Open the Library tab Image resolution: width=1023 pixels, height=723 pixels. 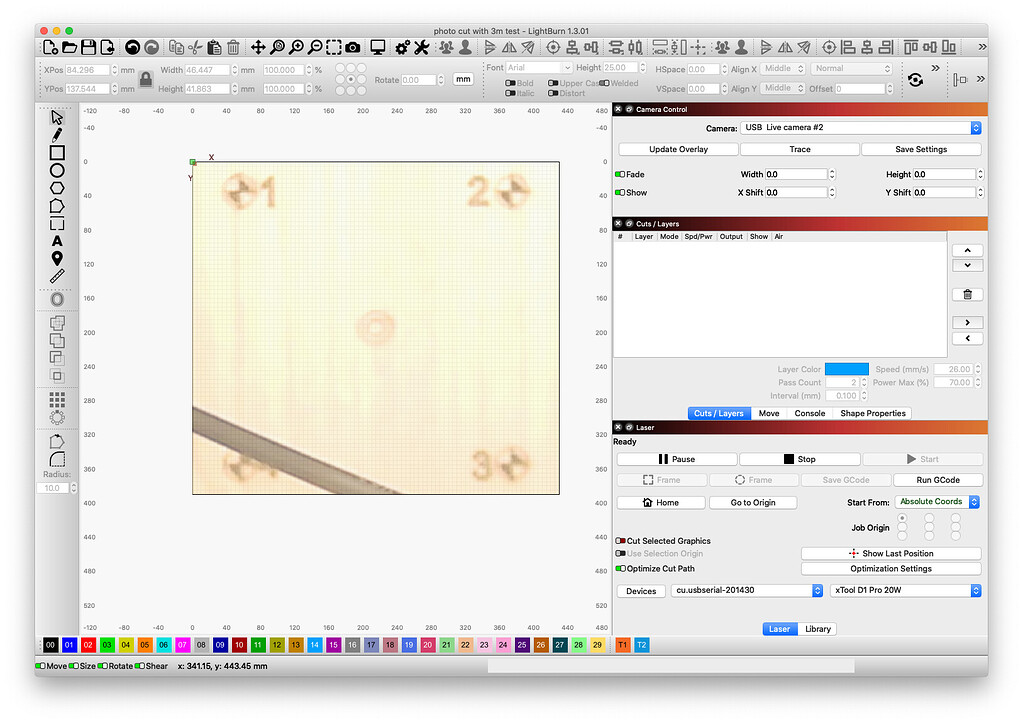tap(817, 629)
